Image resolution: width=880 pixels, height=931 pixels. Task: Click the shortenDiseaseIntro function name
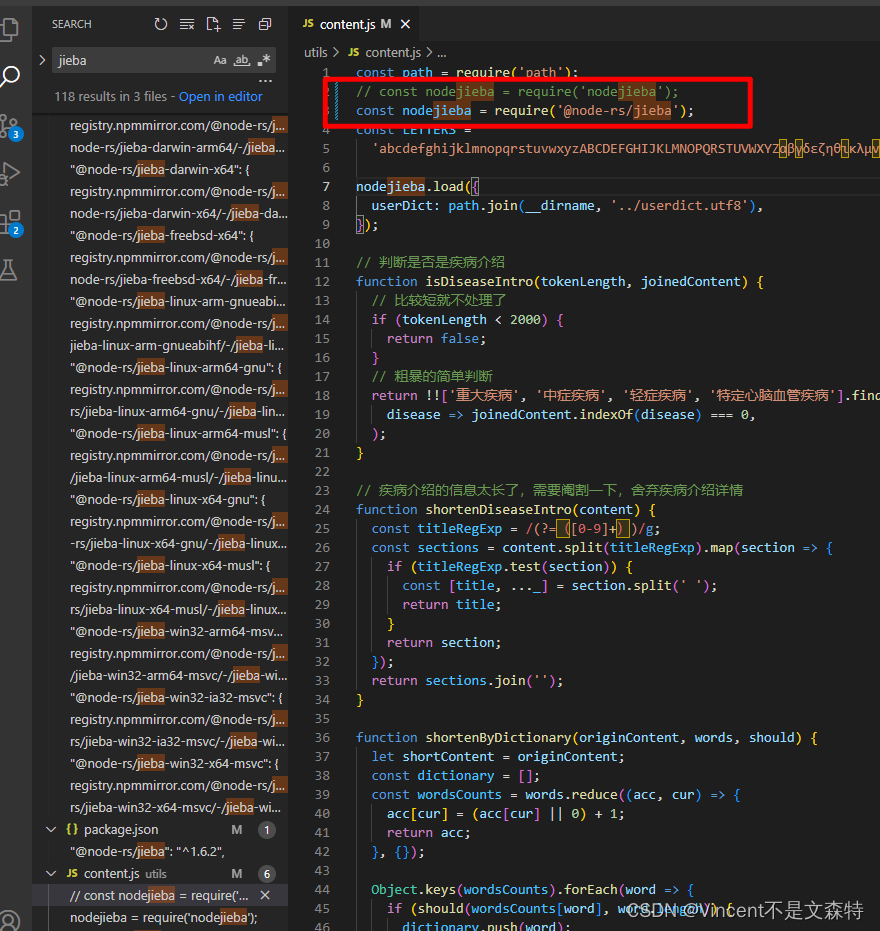[x=498, y=509]
